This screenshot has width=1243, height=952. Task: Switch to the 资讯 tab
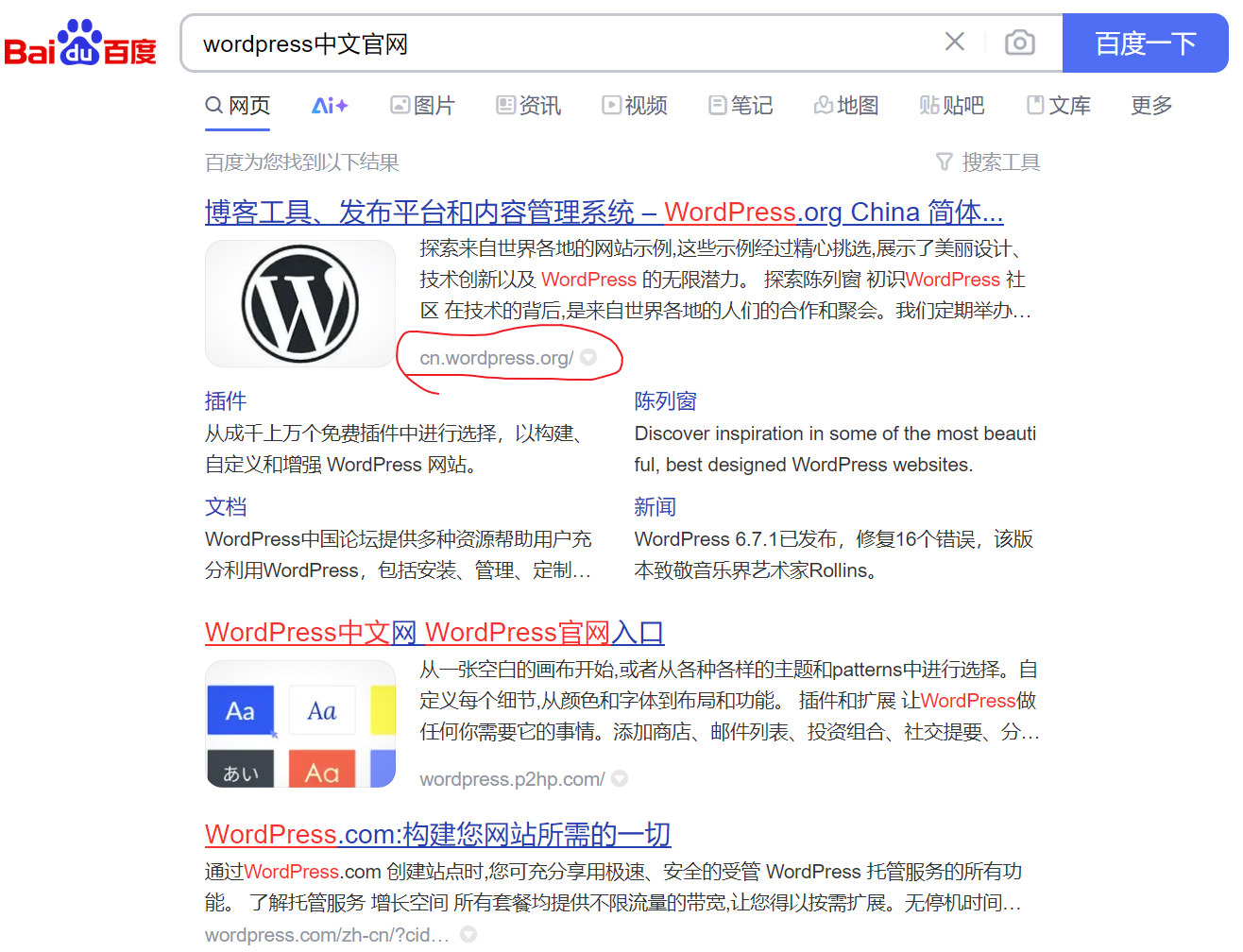click(529, 105)
